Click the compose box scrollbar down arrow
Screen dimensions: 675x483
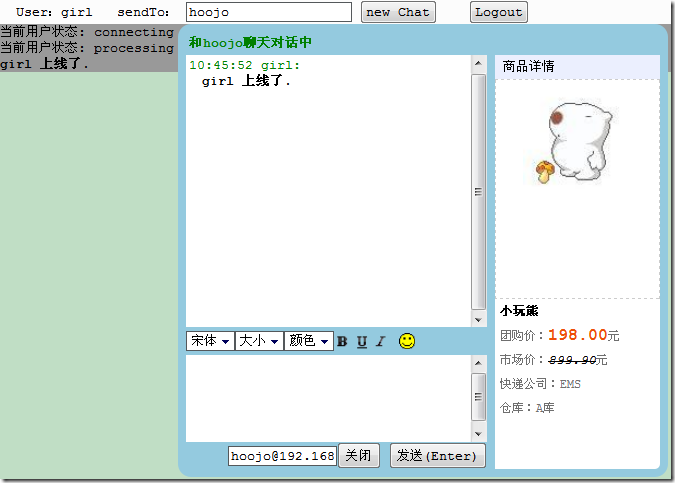coord(478,431)
